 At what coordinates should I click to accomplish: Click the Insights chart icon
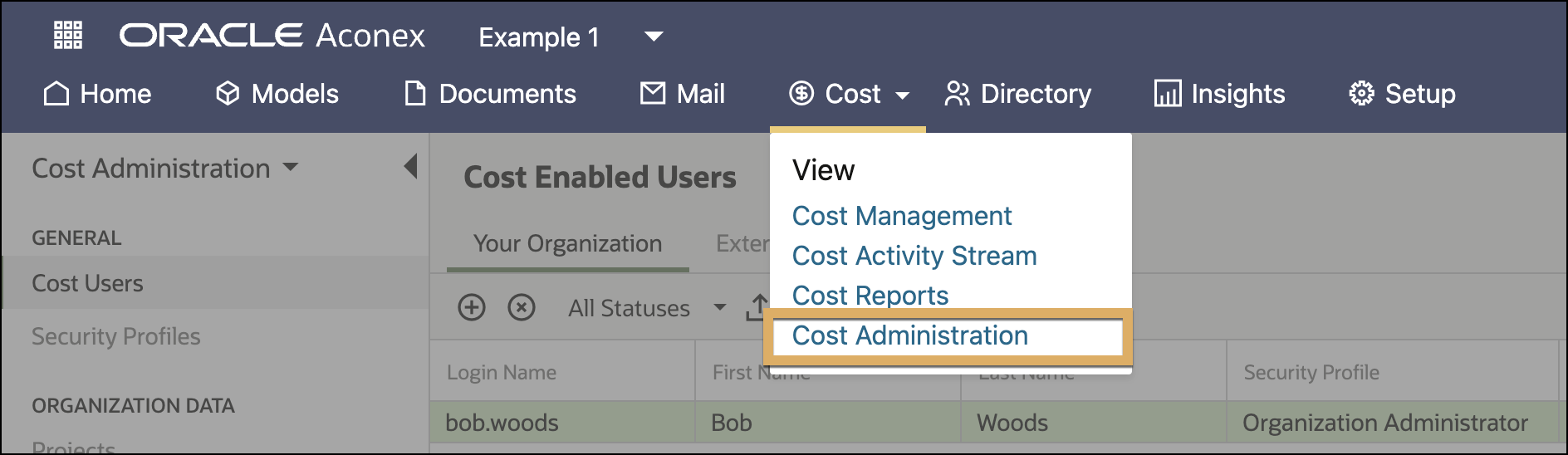click(x=1168, y=94)
